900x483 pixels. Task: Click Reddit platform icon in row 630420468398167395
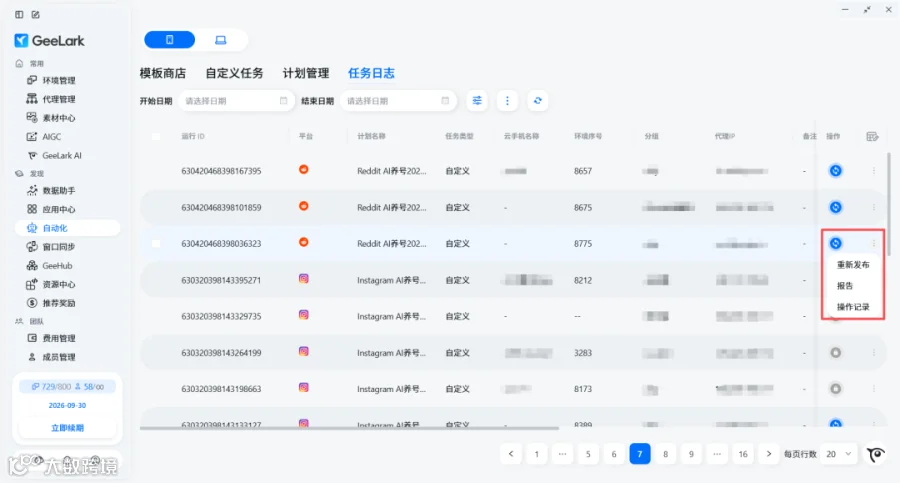pos(304,169)
